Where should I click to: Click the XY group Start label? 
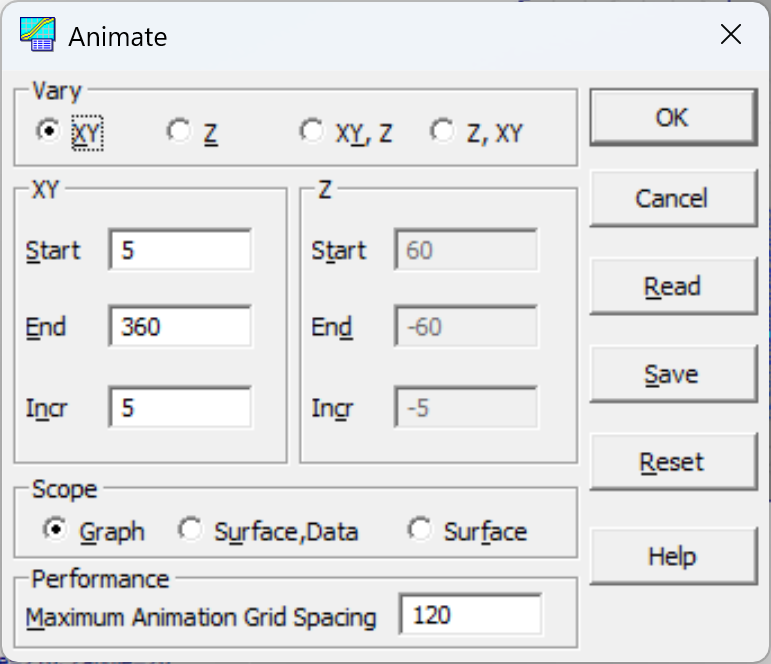coord(53,250)
